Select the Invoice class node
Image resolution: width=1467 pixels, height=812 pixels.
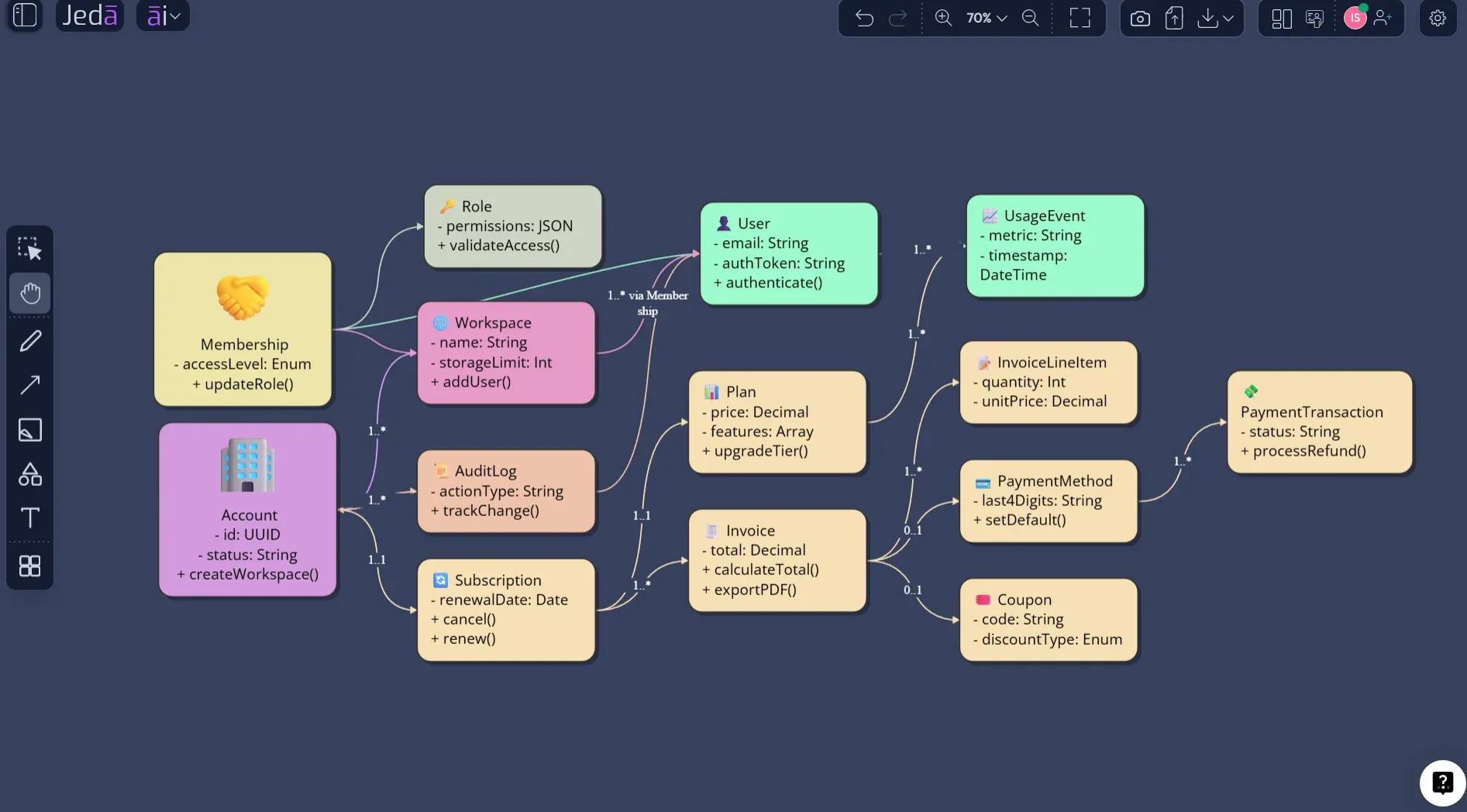[x=777, y=560]
